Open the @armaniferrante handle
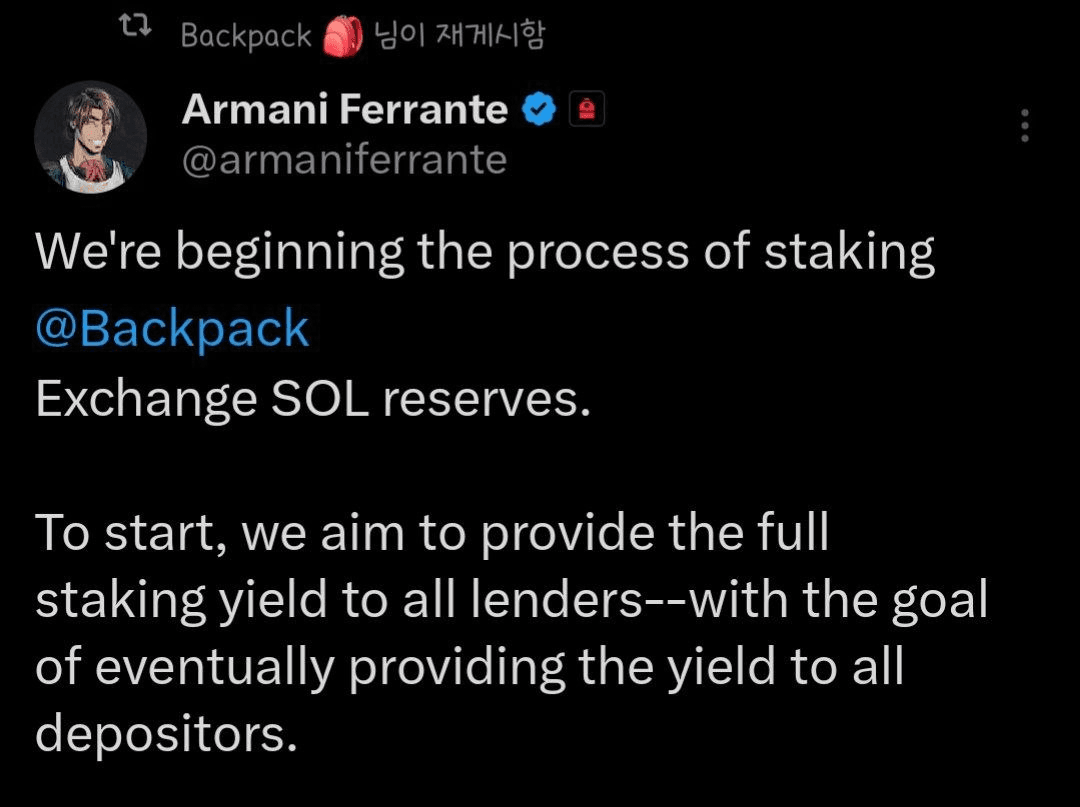This screenshot has height=807, width=1080. (x=344, y=160)
